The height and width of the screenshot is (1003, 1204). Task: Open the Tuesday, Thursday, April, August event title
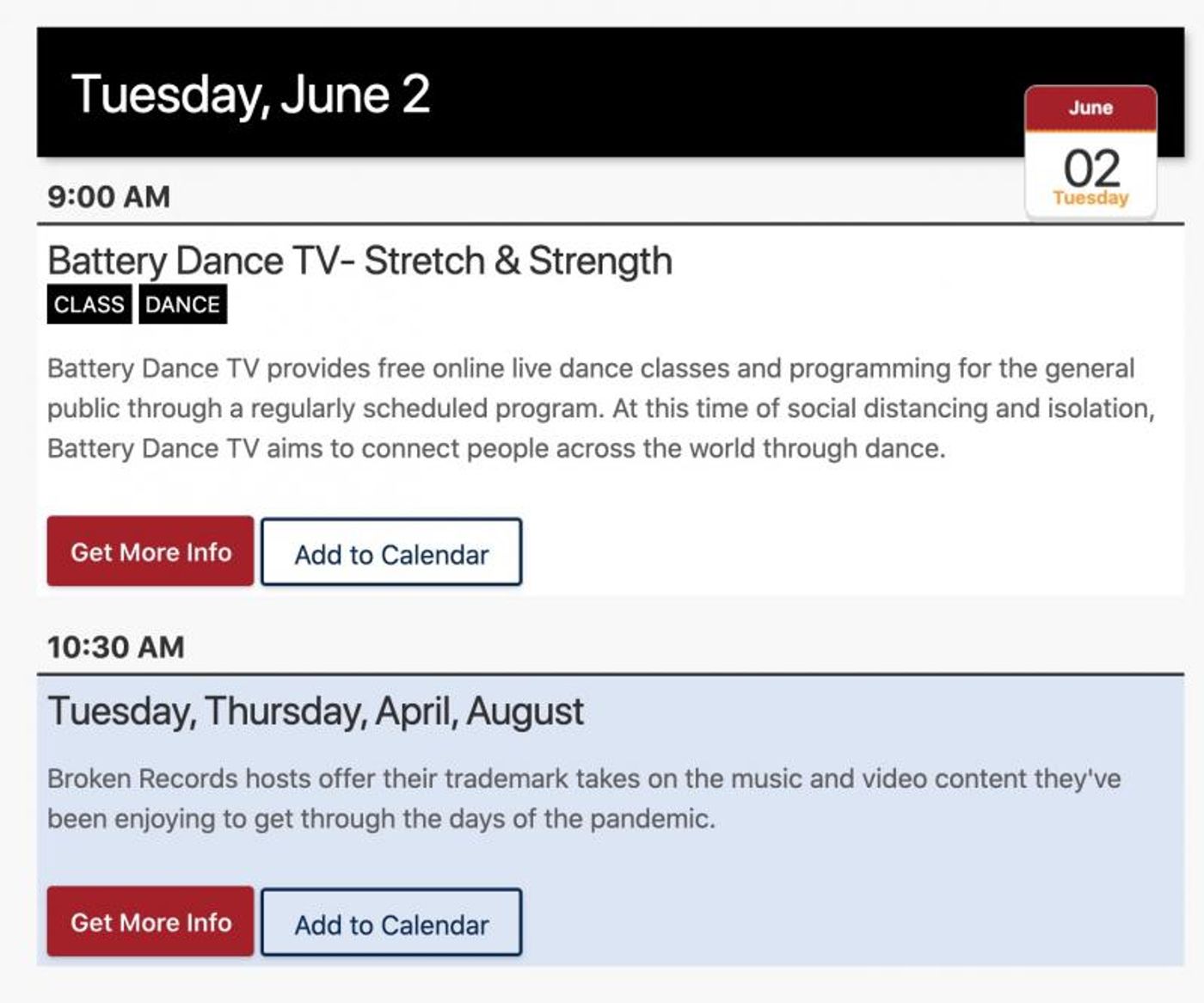pos(316,711)
